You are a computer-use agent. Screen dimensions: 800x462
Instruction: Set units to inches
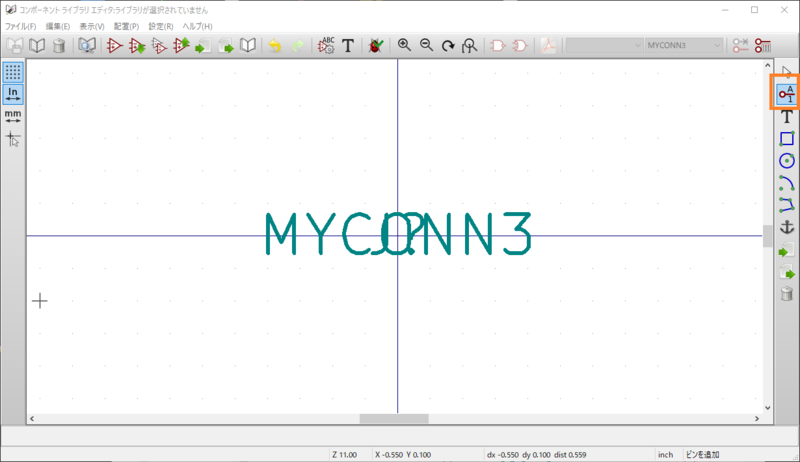point(13,94)
